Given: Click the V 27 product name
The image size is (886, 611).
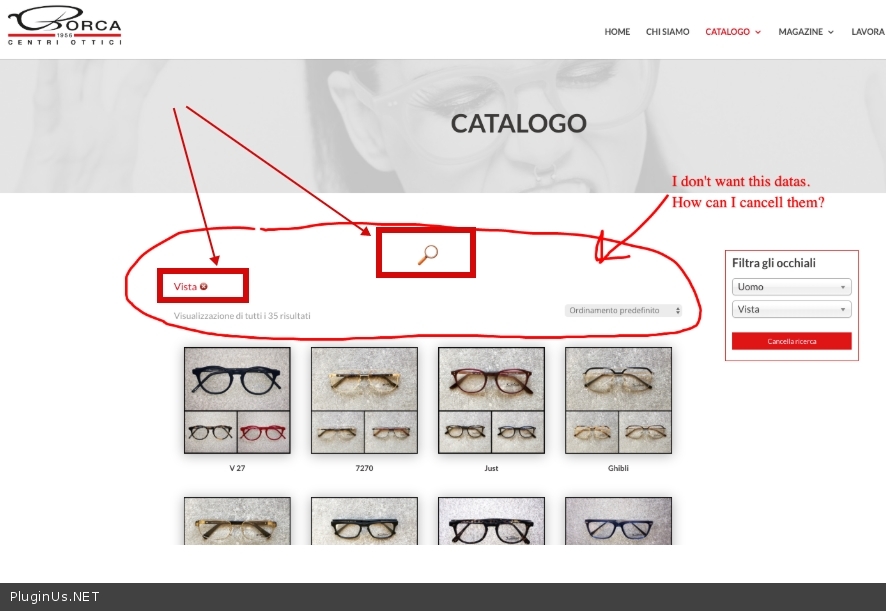Looking at the screenshot, I should (237, 468).
